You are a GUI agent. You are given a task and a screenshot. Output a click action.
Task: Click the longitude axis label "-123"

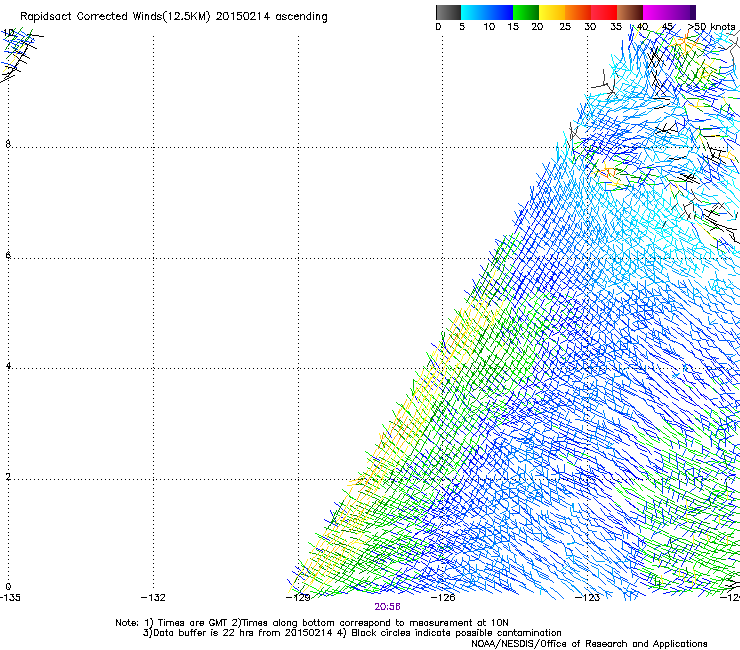(588, 598)
